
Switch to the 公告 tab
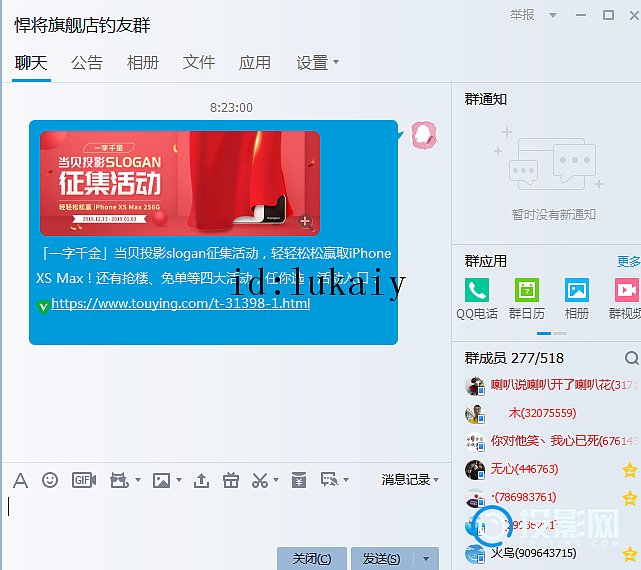pyautogui.click(x=87, y=63)
